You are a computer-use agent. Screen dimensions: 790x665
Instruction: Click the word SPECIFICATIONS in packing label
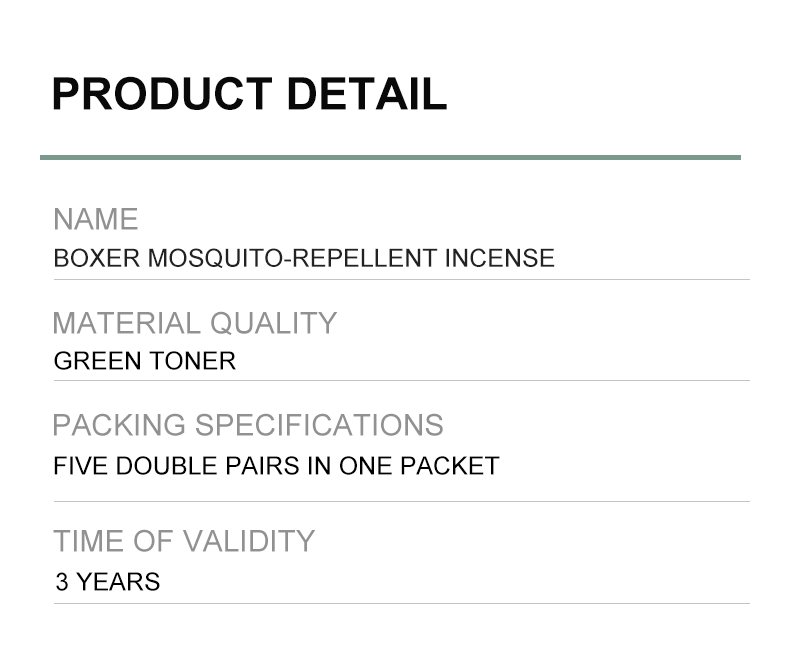319,425
